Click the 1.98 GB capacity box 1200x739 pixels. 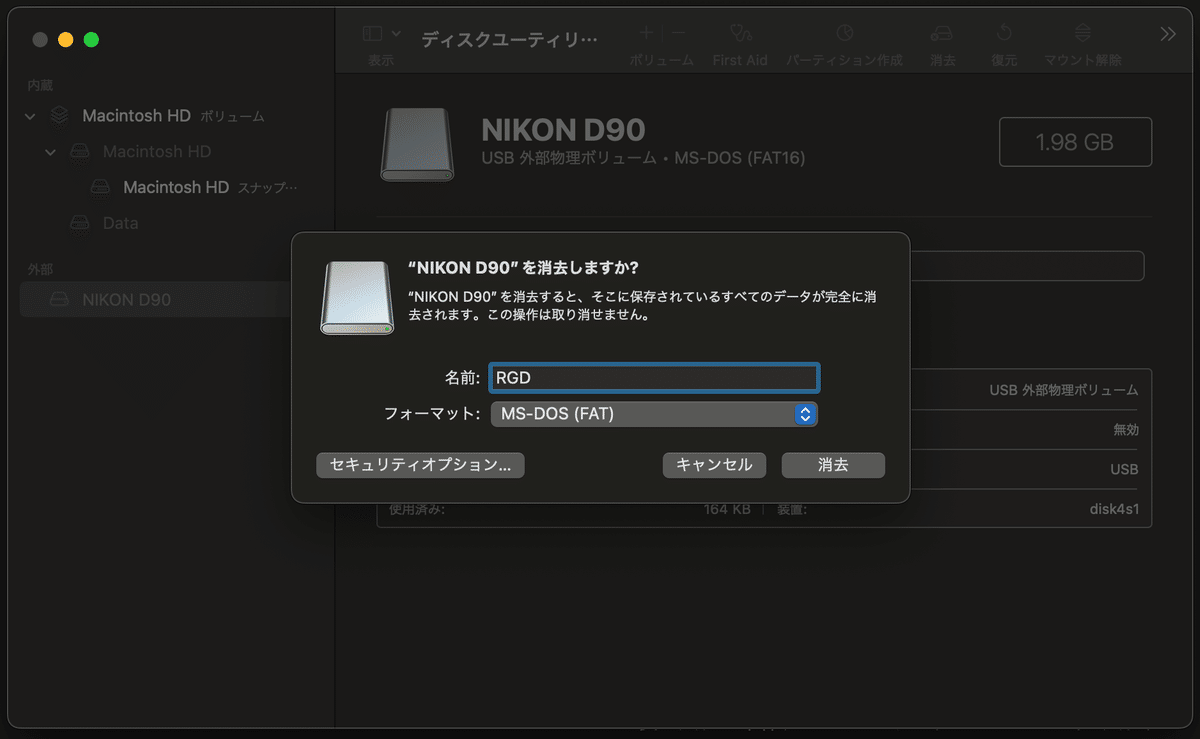(x=1075, y=142)
